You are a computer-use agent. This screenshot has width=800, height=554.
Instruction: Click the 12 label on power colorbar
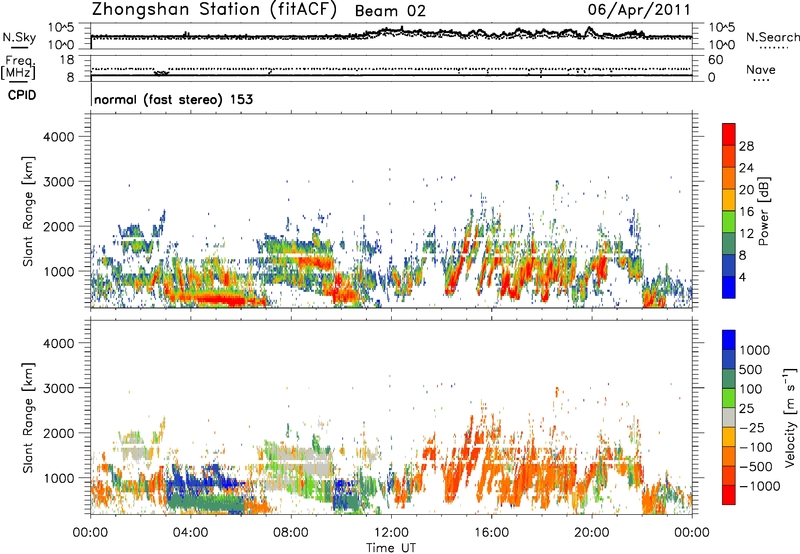point(746,234)
